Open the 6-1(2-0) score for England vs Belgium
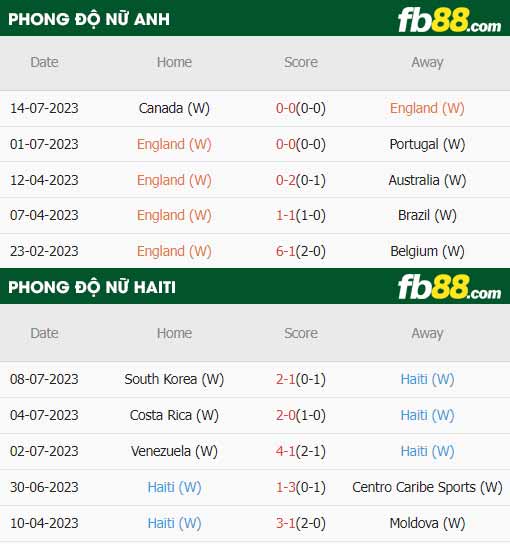The image size is (510, 544). (301, 251)
